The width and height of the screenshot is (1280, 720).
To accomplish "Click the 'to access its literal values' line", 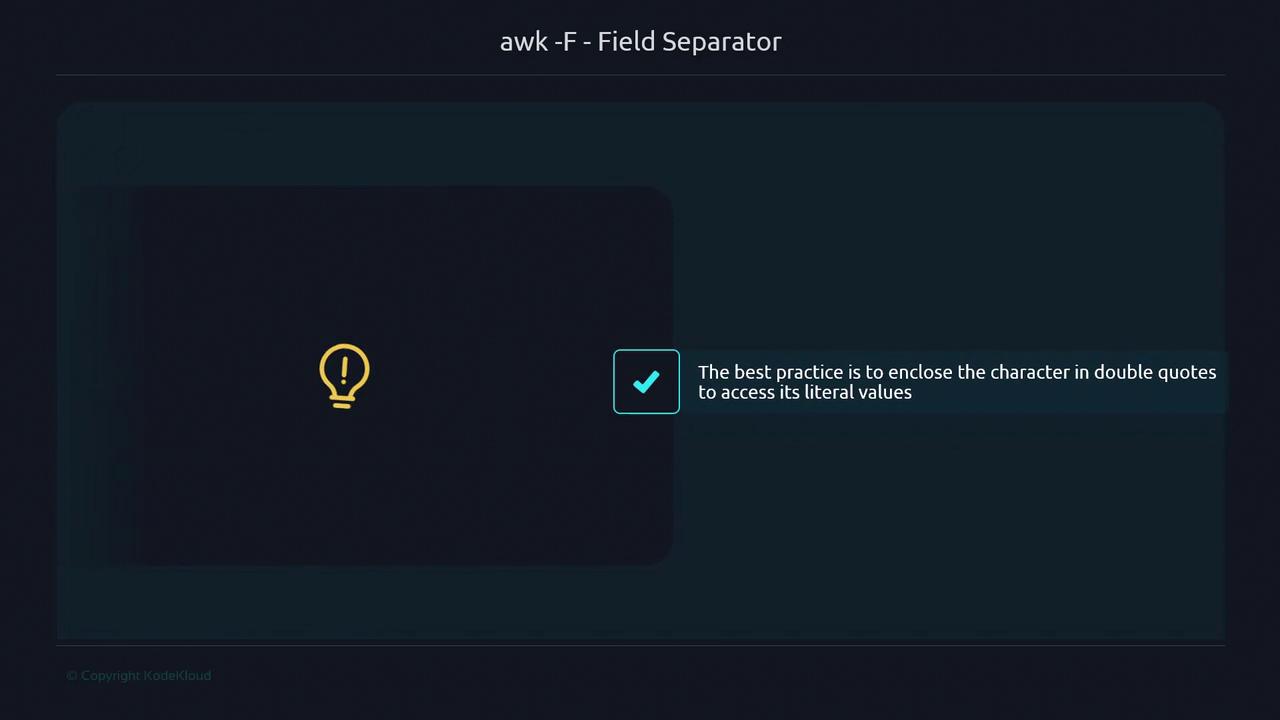I will [805, 392].
